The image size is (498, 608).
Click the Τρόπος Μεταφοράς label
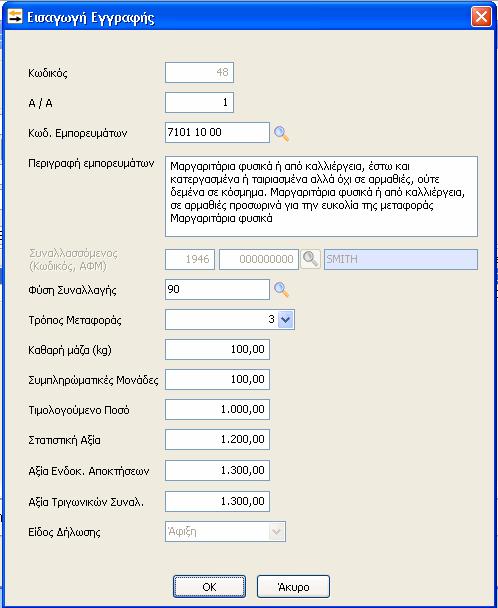[75, 320]
